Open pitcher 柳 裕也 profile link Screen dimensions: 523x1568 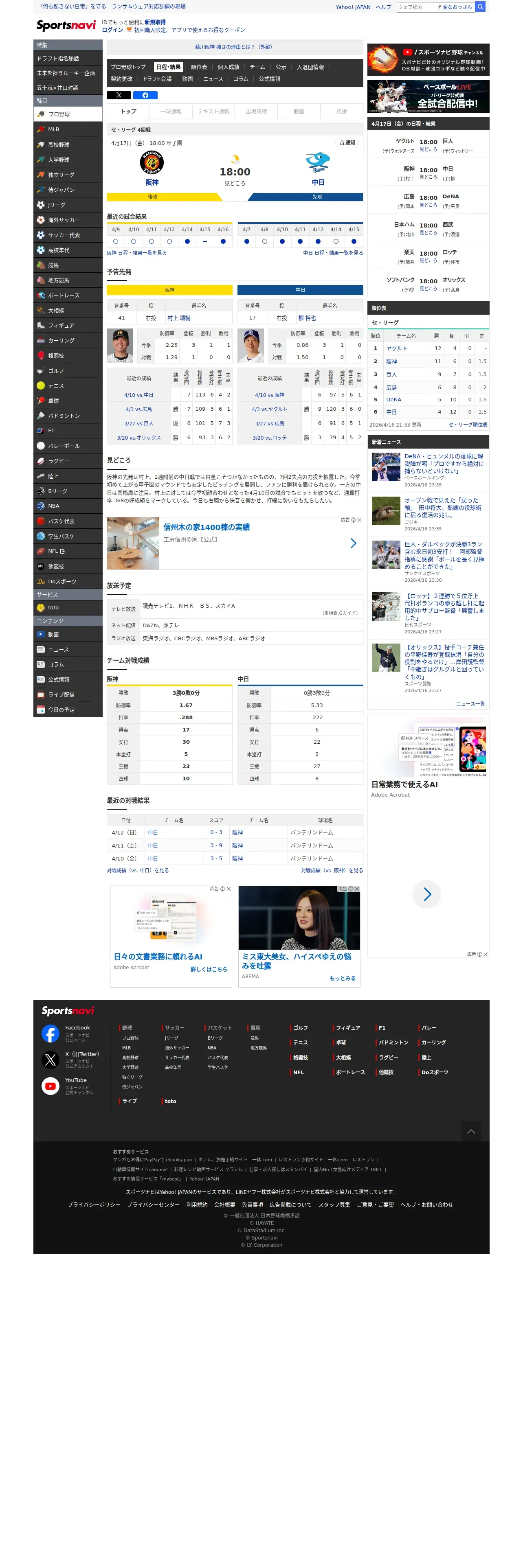coord(307,318)
